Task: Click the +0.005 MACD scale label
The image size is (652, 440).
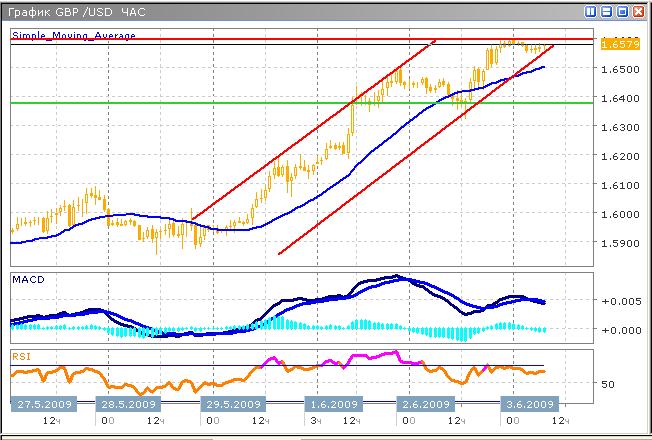Action: click(620, 300)
